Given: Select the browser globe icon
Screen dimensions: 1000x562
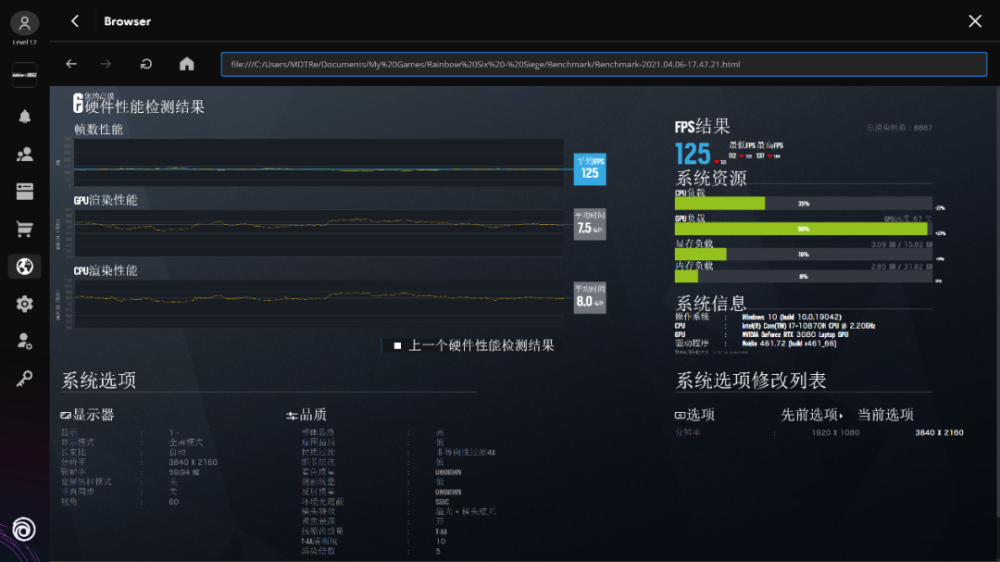Looking at the screenshot, I should 24,266.
